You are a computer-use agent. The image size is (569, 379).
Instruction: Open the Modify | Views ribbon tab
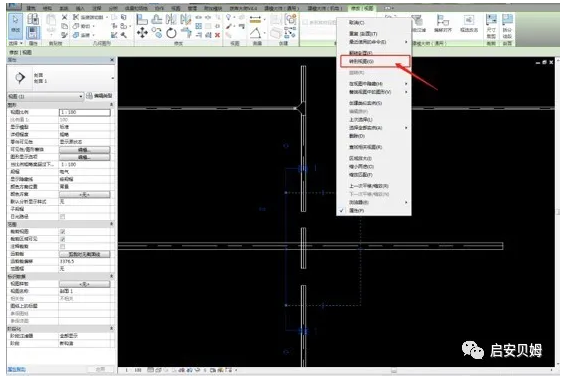click(361, 8)
